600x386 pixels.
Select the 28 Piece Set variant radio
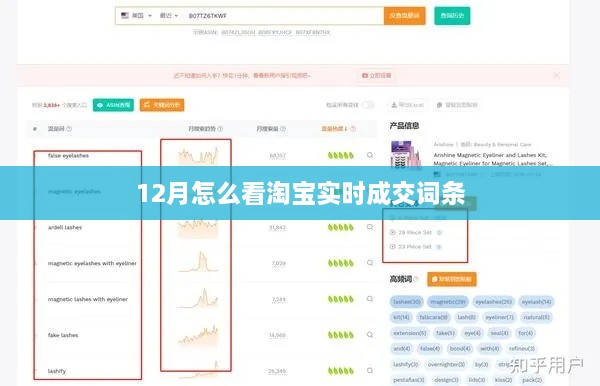(x=393, y=232)
